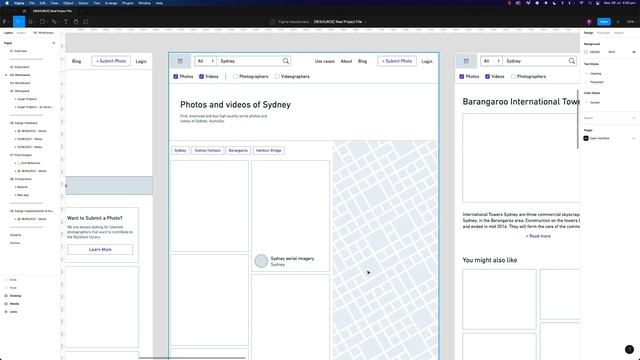Open the shape tools dropdown arrow

pos(47,22)
